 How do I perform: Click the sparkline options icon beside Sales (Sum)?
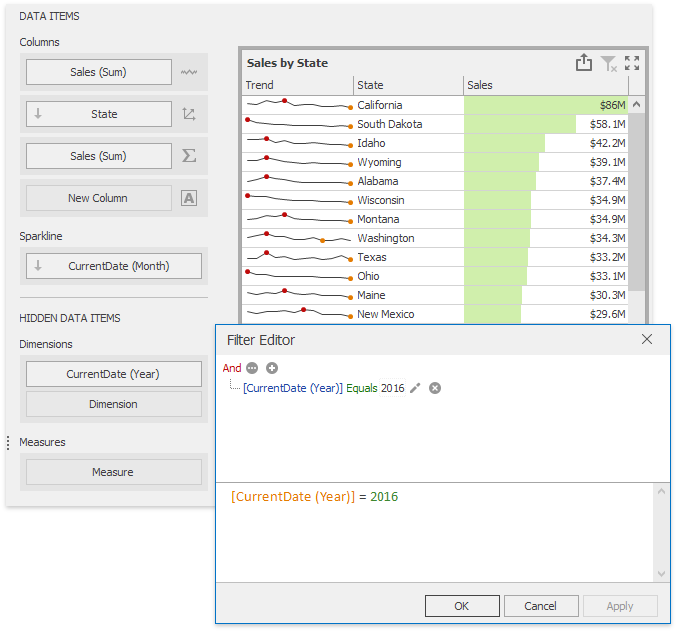[x=189, y=72]
